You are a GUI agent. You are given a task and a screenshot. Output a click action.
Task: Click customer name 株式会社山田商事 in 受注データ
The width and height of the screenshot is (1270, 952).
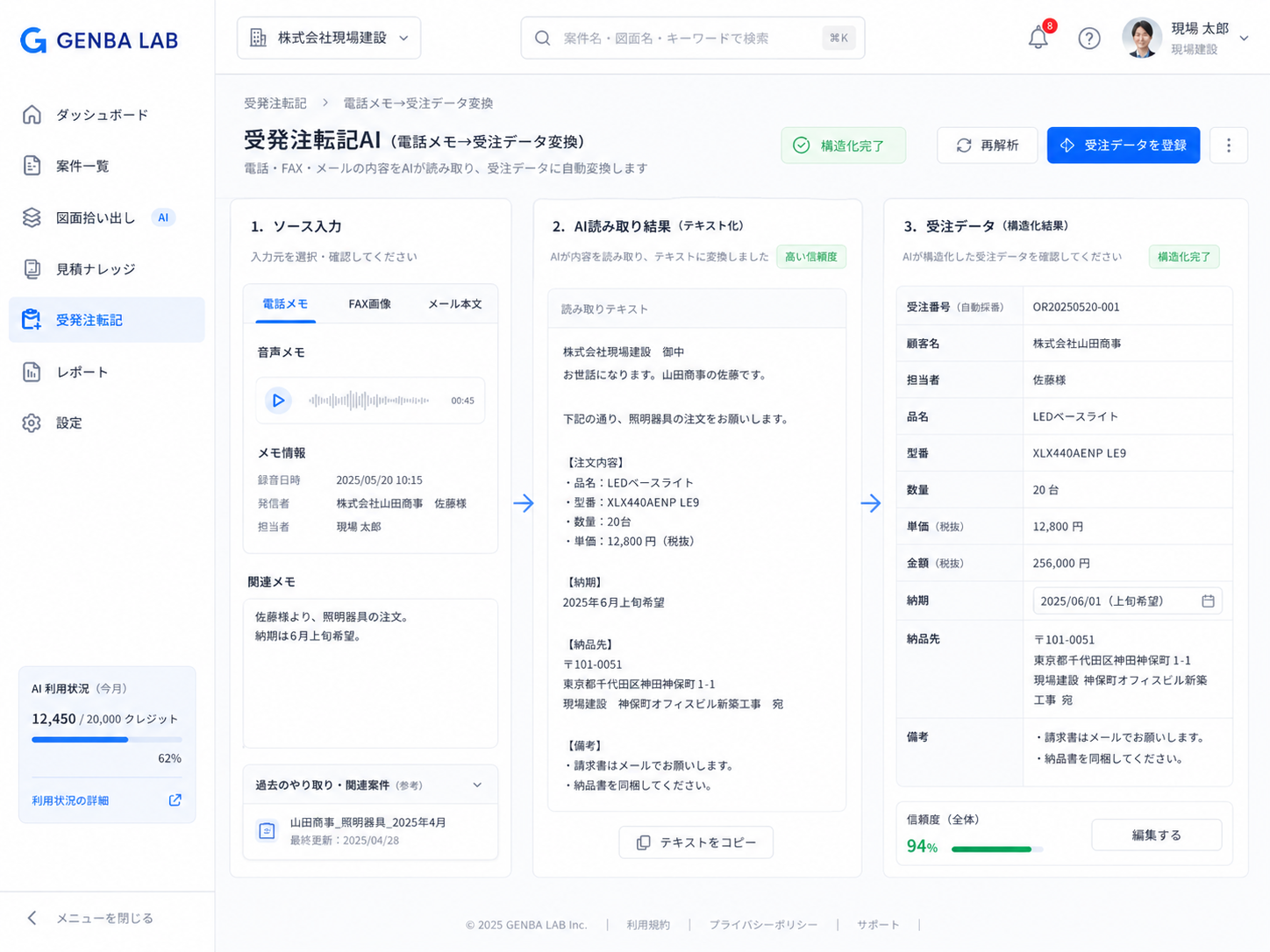coord(1077,344)
